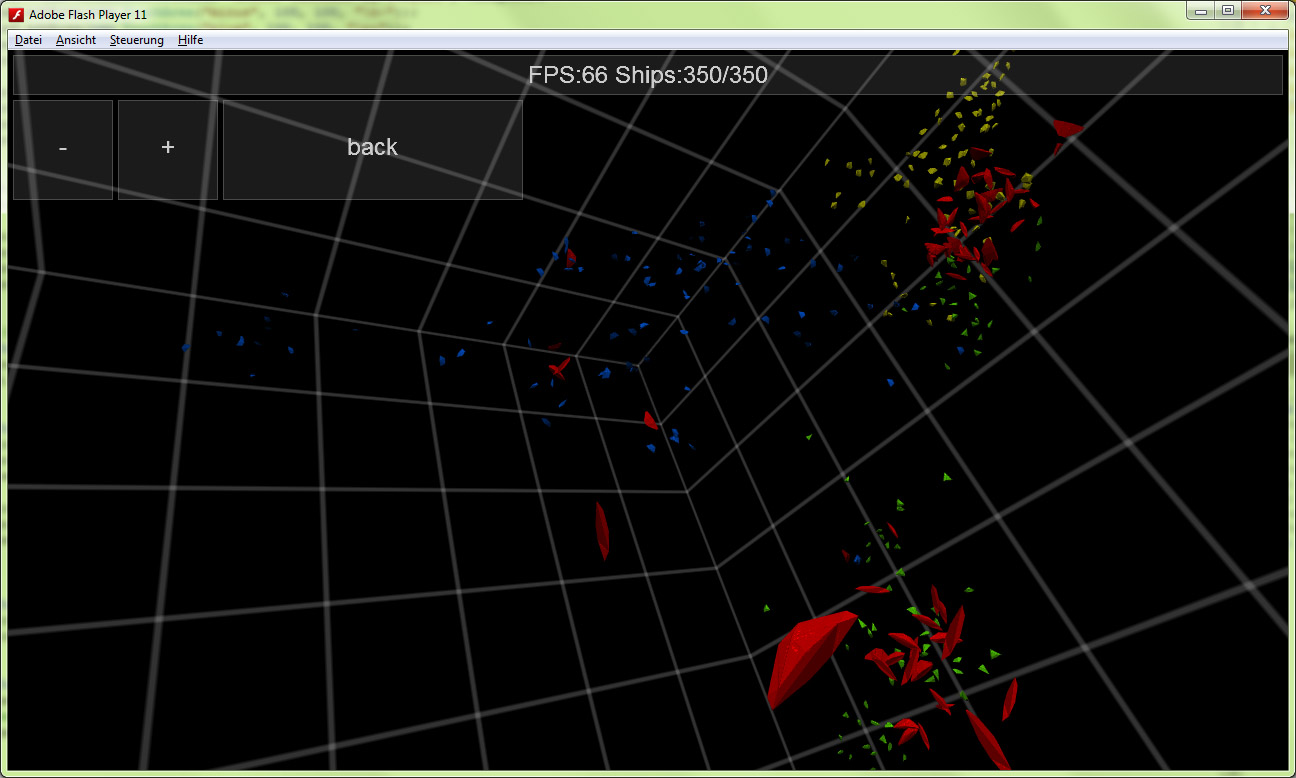Open the Steuerung menu
This screenshot has width=1296, height=778.
tap(137, 40)
